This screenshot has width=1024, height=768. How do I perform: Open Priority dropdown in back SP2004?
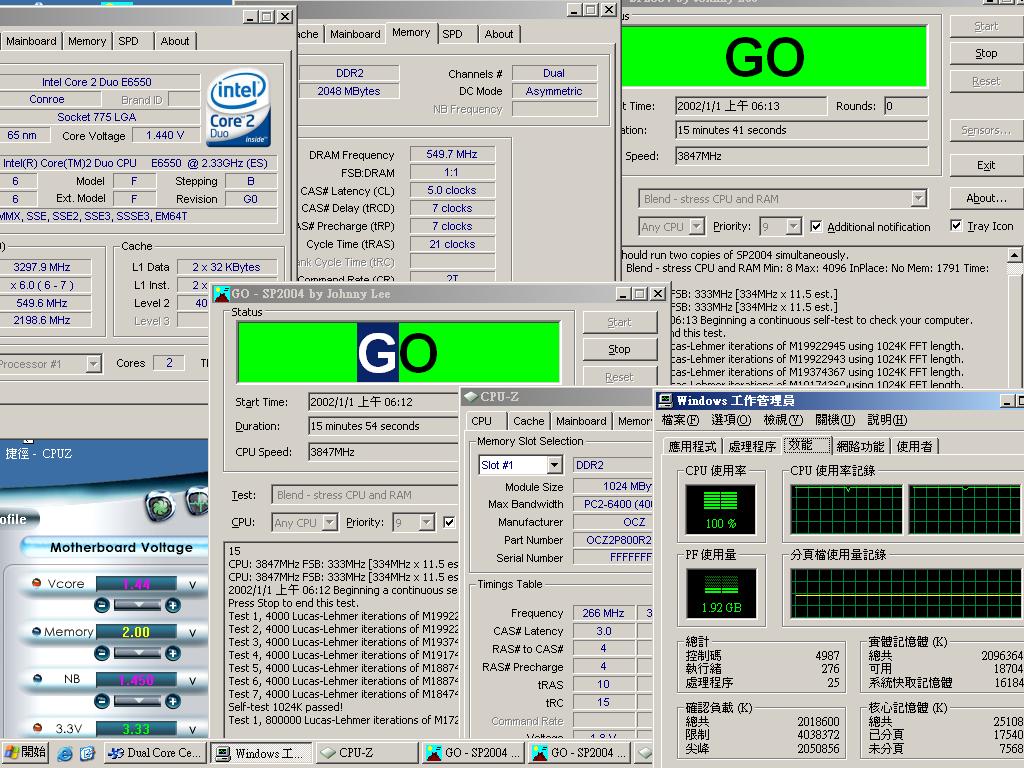[793, 227]
